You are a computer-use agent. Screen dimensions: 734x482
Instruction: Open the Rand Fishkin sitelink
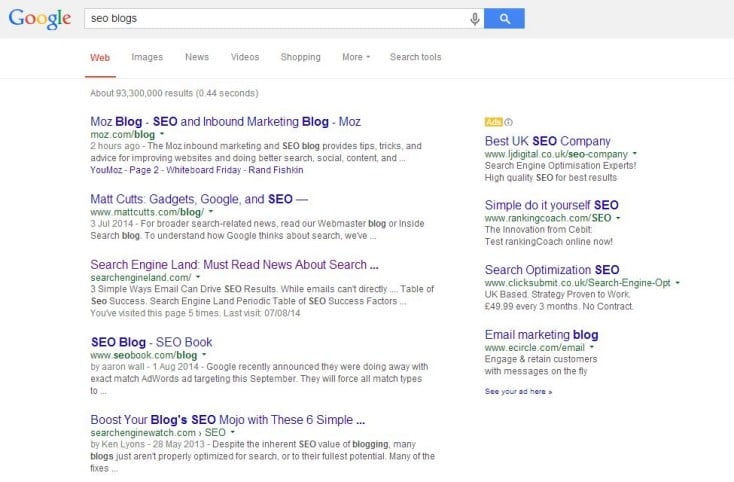tap(275, 170)
